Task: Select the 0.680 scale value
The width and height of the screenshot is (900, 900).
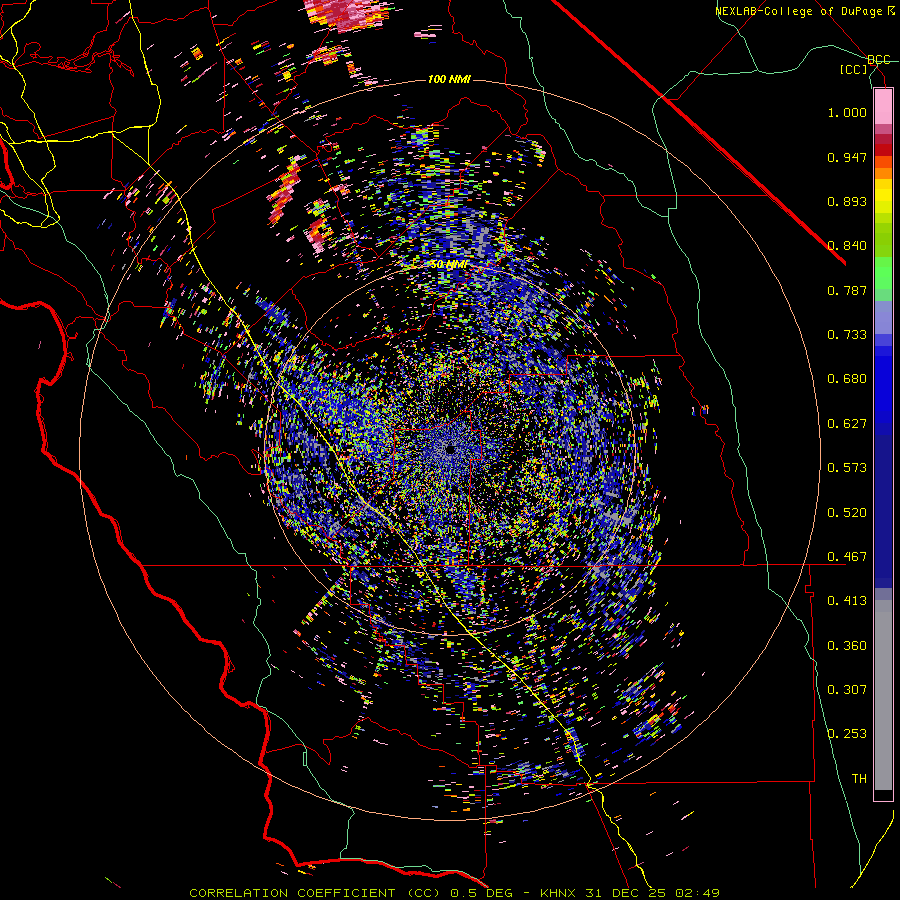Action: 847,379
